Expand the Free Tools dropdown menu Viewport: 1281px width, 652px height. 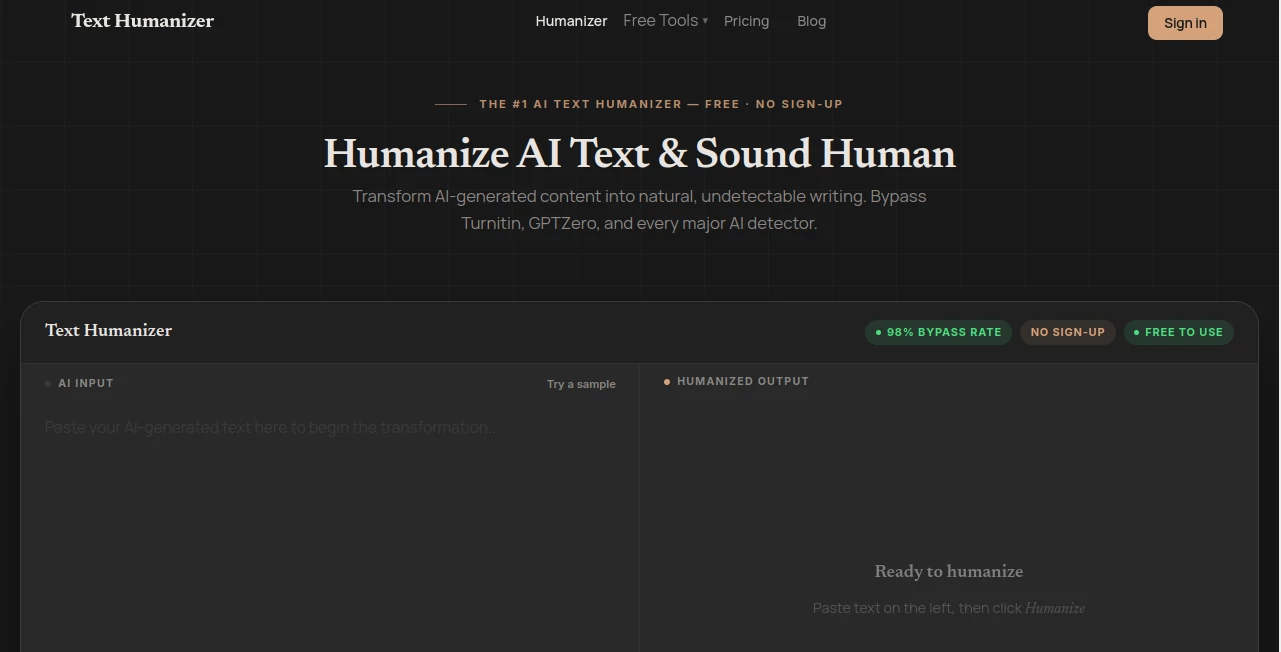point(665,20)
